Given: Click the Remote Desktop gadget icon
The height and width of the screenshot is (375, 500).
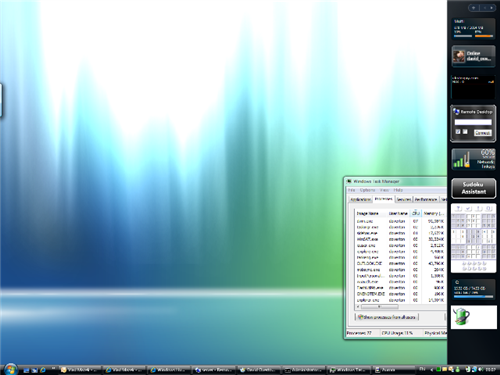Looking at the screenshot, I should [x=456, y=112].
